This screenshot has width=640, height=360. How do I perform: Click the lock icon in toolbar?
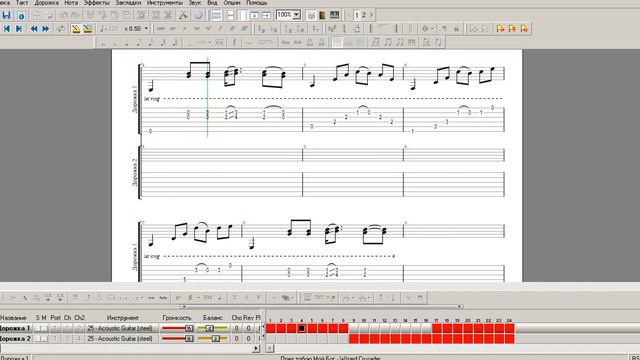(457, 29)
